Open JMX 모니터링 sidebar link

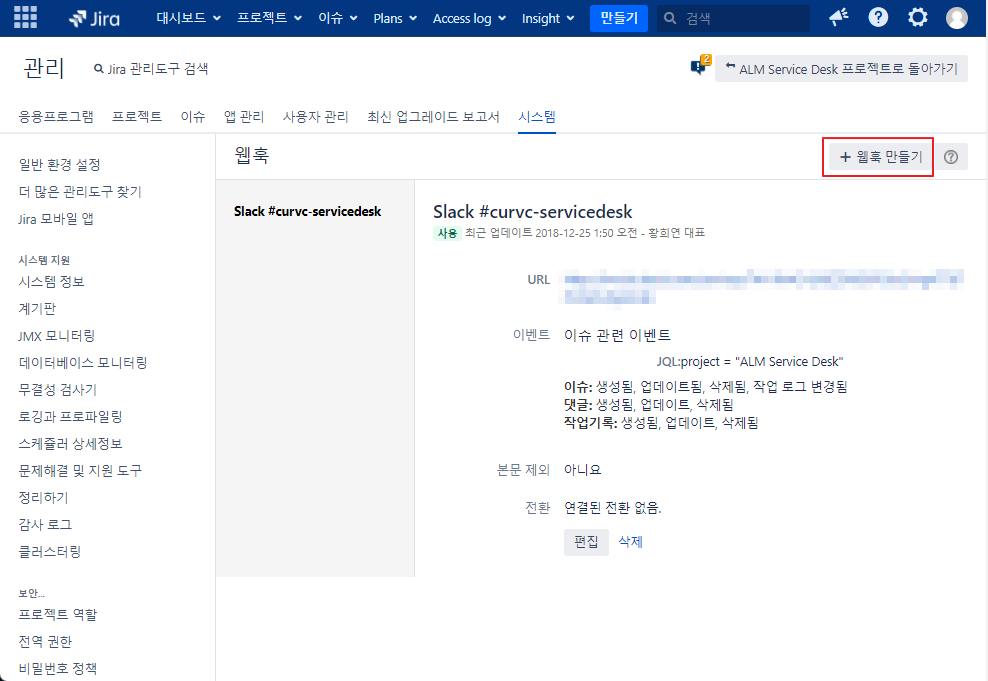pyautogui.click(x=57, y=335)
